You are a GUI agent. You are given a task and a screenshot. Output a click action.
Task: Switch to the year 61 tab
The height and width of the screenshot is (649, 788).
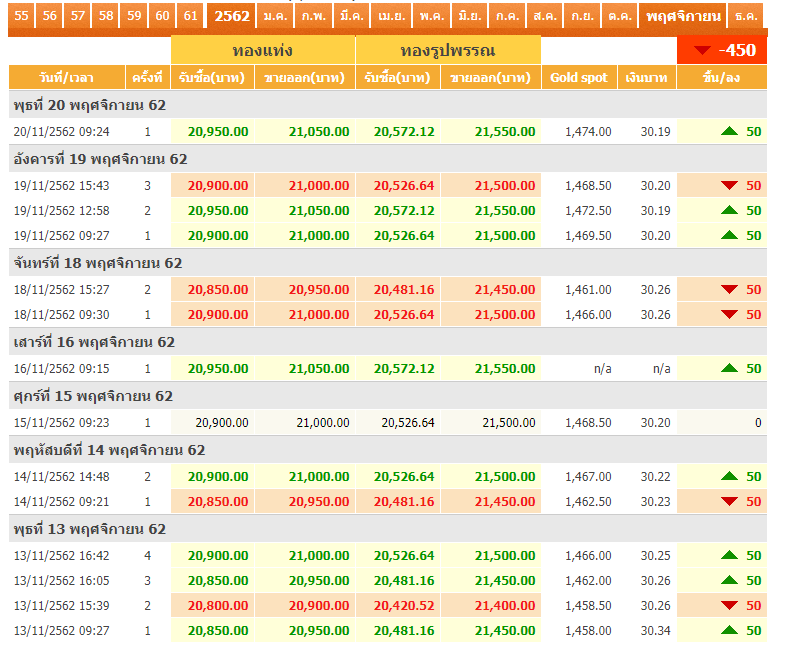[x=190, y=16]
